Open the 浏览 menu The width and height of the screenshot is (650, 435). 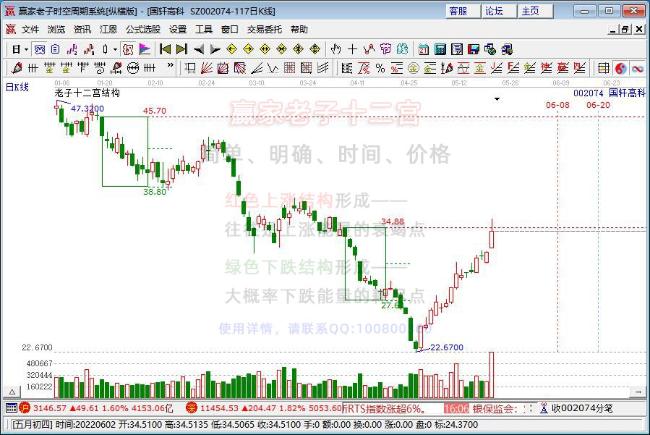point(56,29)
